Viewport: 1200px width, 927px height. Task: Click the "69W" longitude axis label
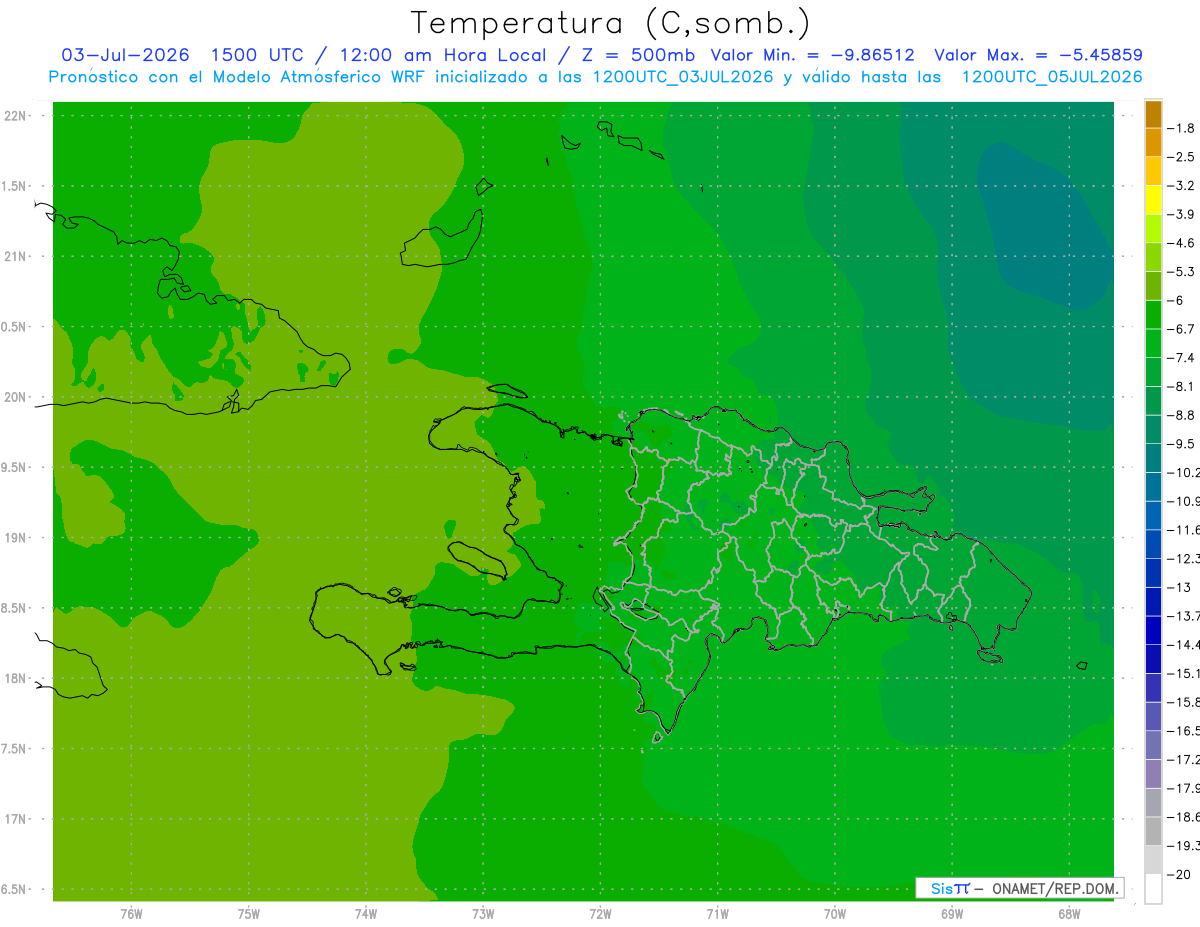tap(951, 914)
